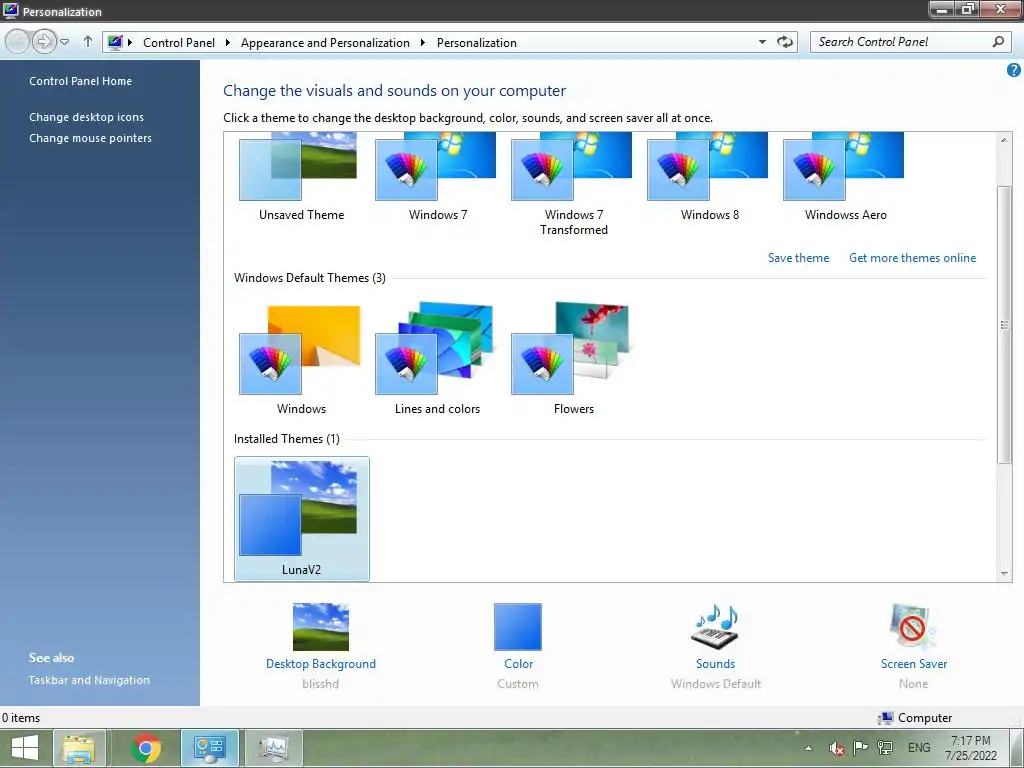
Task: Refresh the Personalization page
Action: tap(784, 42)
